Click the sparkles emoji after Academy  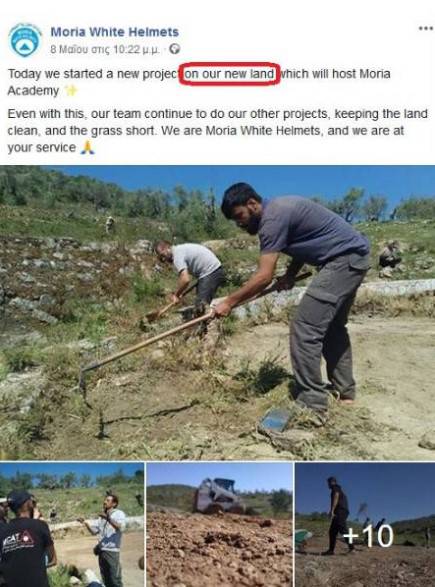[x=70, y=91]
